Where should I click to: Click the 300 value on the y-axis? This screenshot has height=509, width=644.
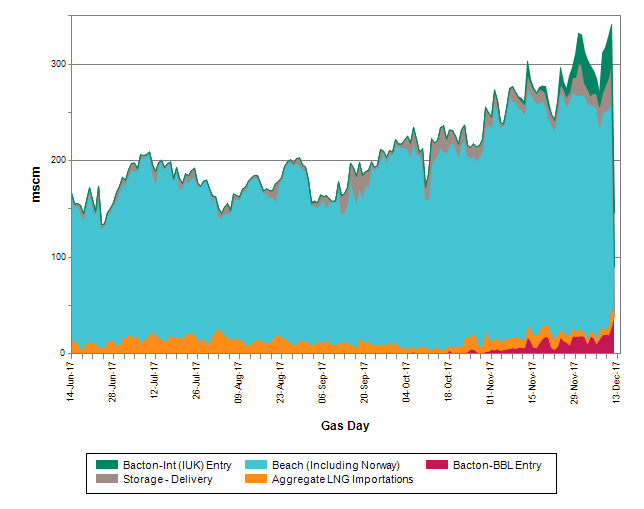[x=56, y=64]
